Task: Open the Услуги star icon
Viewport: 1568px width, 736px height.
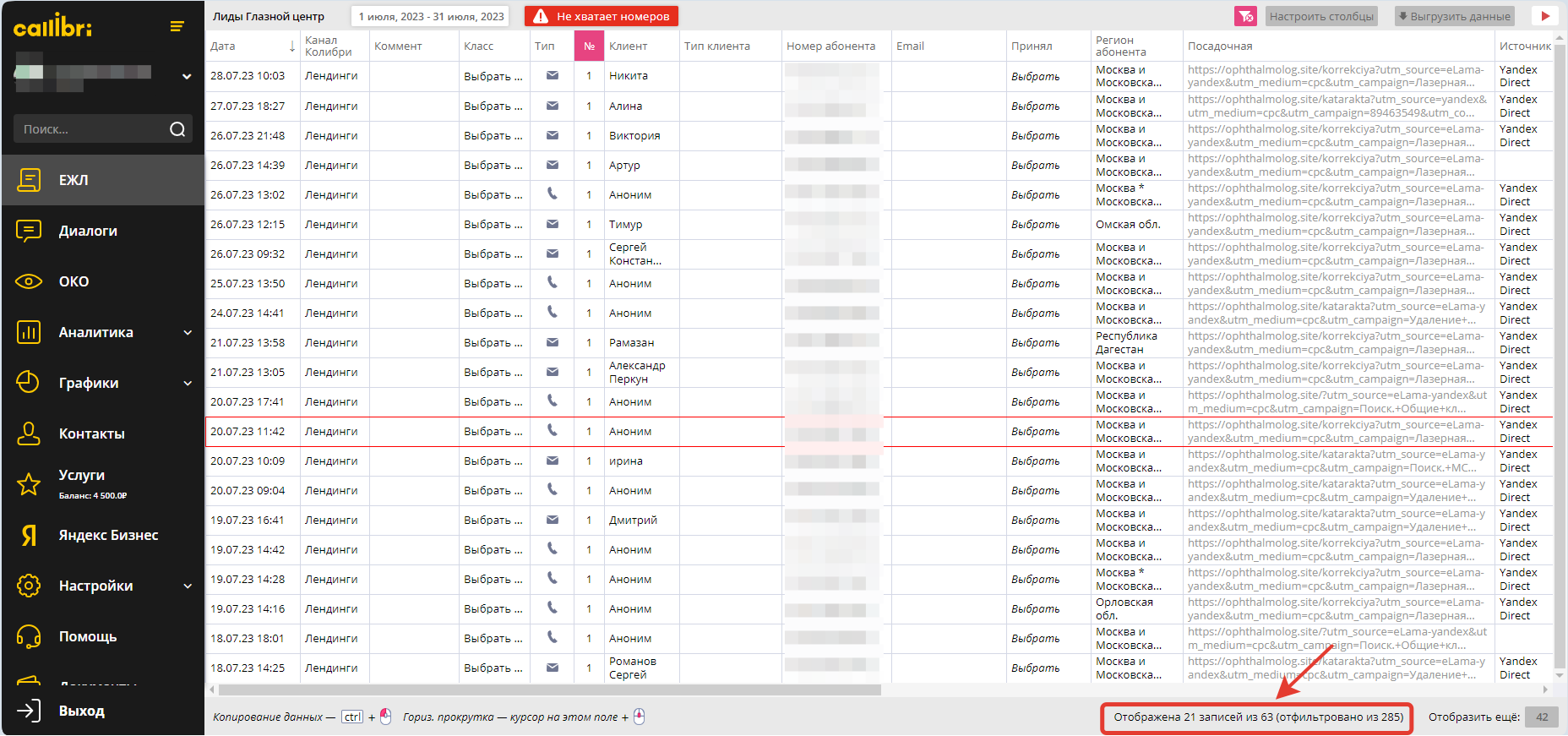Action: pyautogui.click(x=29, y=484)
